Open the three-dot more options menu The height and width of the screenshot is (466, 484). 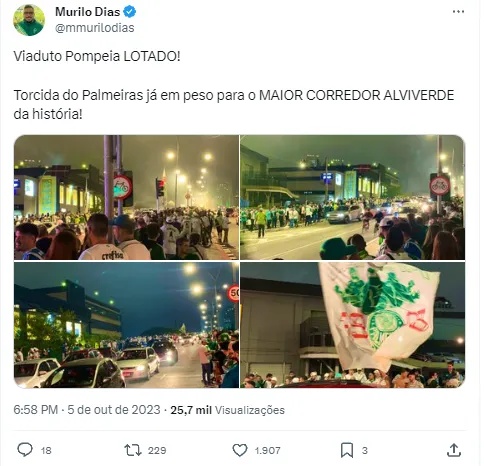(x=458, y=12)
